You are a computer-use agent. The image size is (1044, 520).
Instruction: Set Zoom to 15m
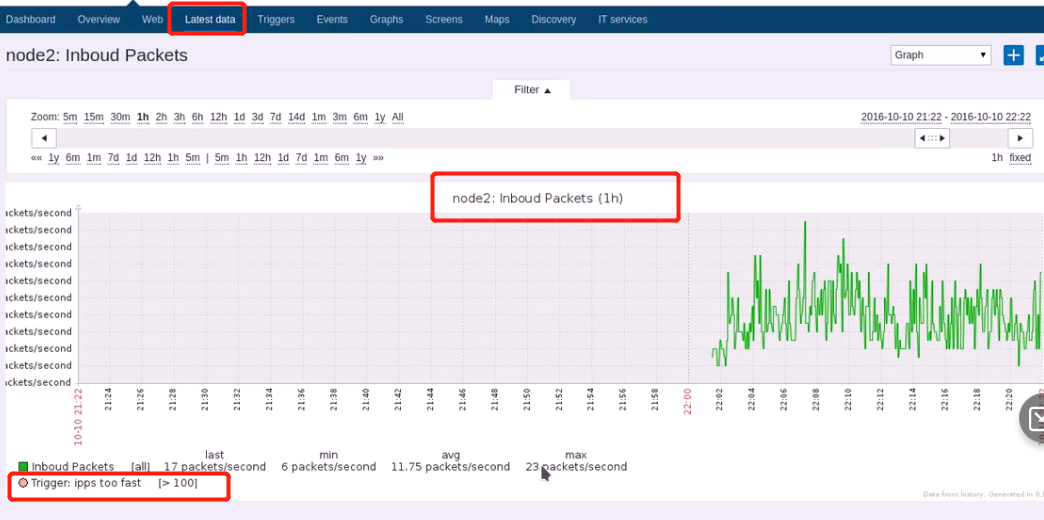[x=94, y=117]
